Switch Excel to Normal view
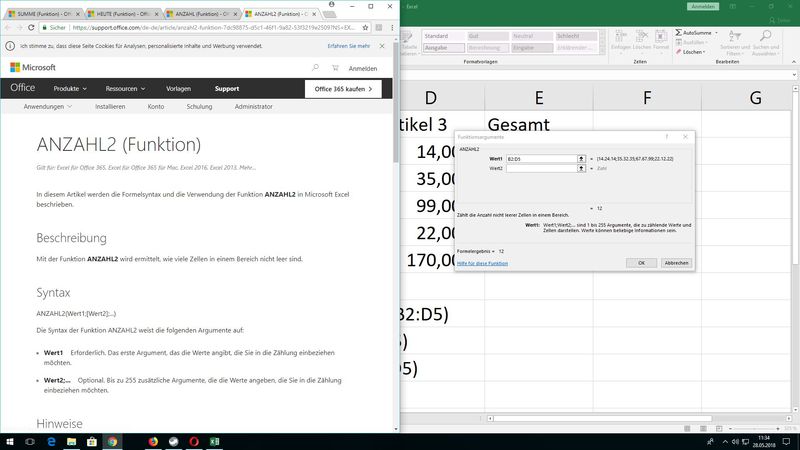Viewport: 800px width, 450px height. click(x=687, y=429)
